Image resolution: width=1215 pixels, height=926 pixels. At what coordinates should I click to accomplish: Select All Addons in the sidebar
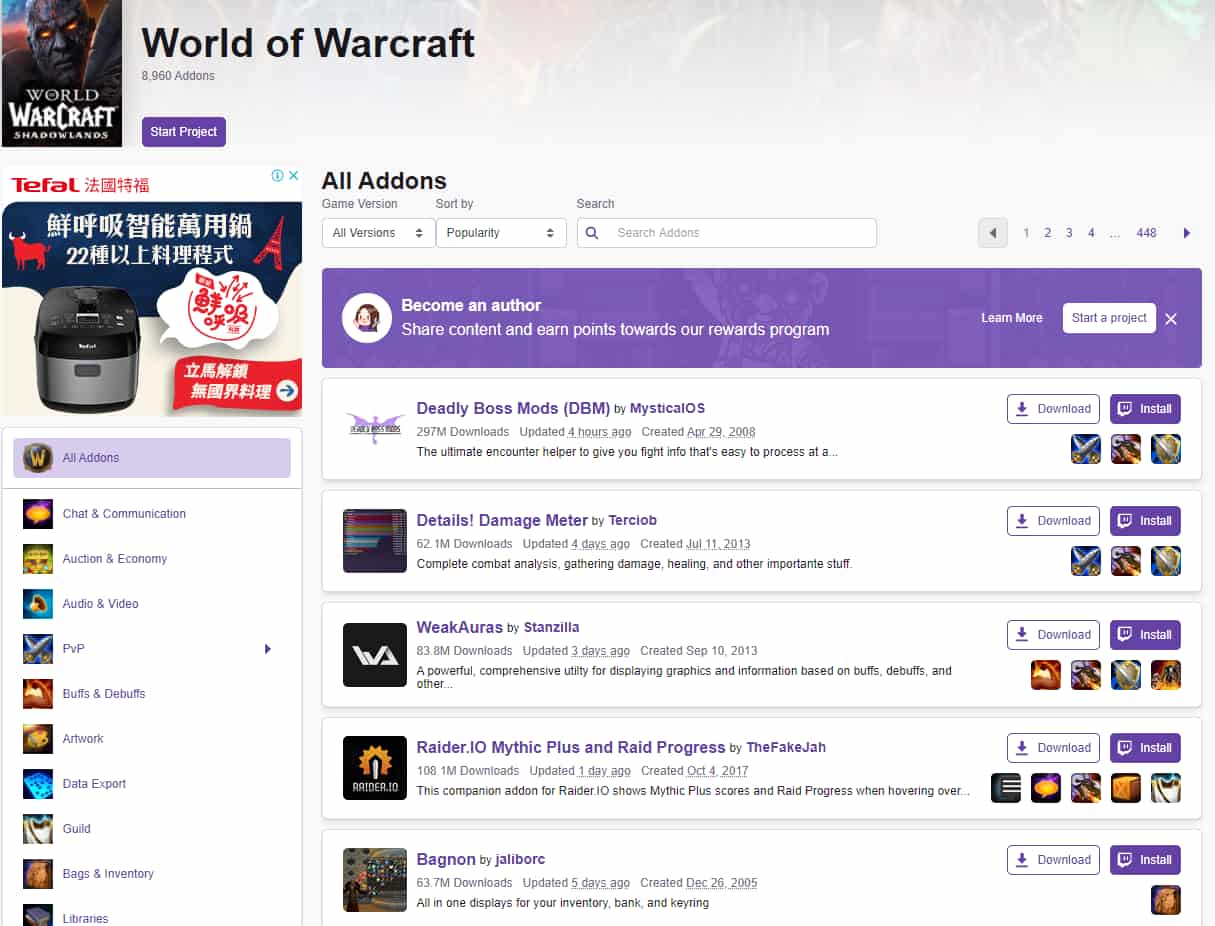[x=152, y=458]
